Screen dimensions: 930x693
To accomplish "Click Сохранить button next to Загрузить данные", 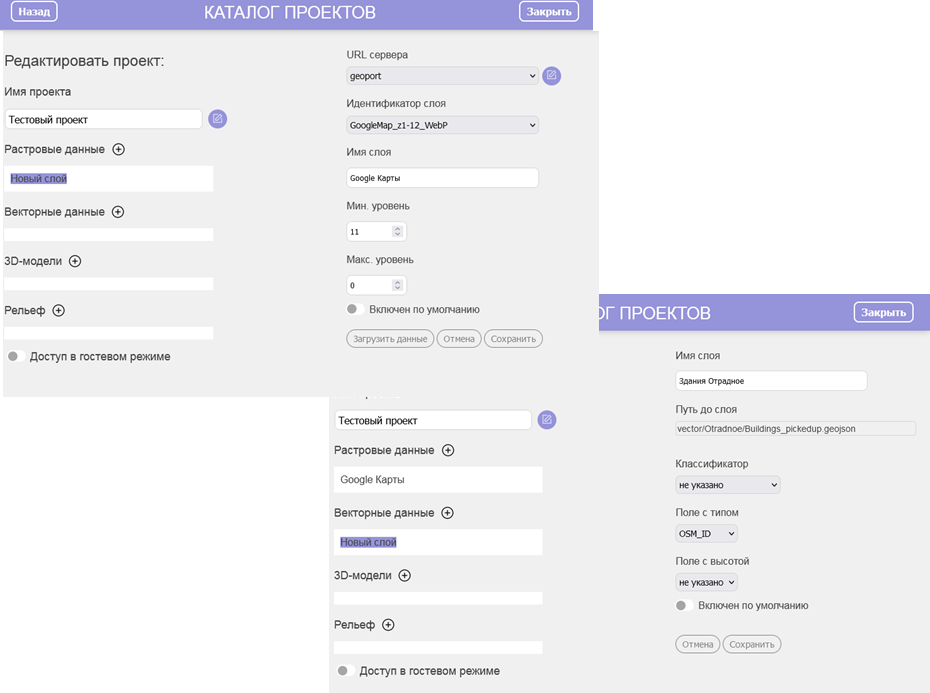I will click(x=513, y=339).
